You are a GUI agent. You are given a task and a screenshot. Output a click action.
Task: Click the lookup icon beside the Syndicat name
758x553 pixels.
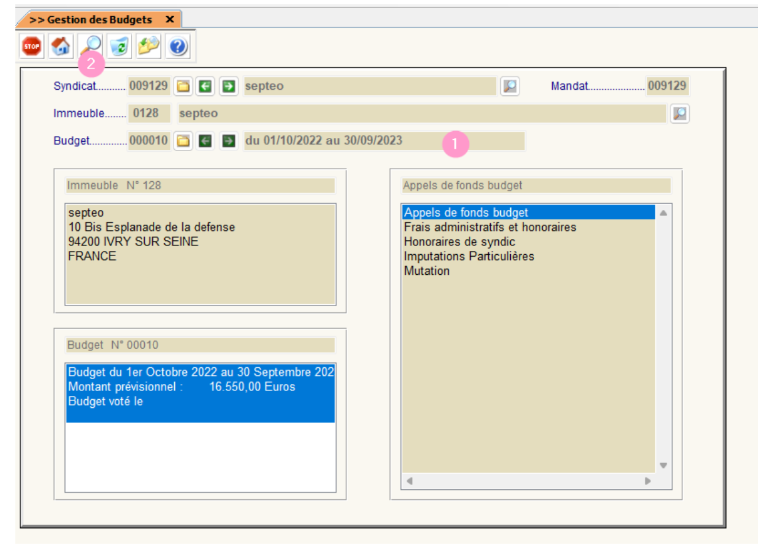point(510,86)
